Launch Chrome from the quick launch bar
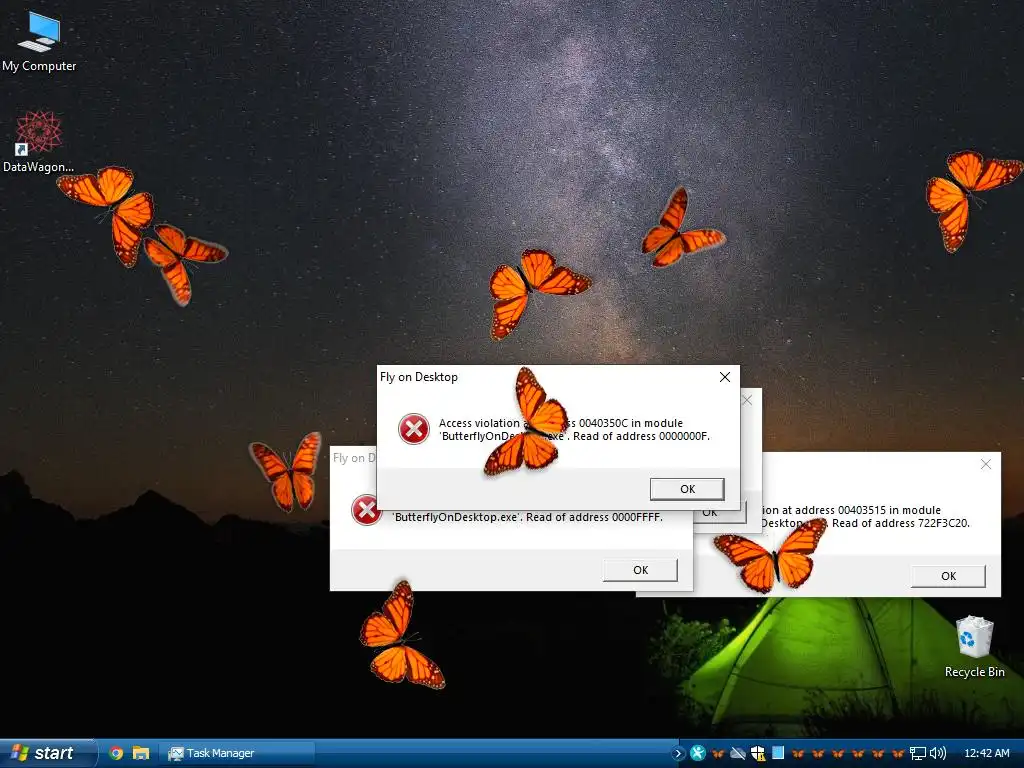Image resolution: width=1024 pixels, height=768 pixels. pyautogui.click(x=116, y=753)
